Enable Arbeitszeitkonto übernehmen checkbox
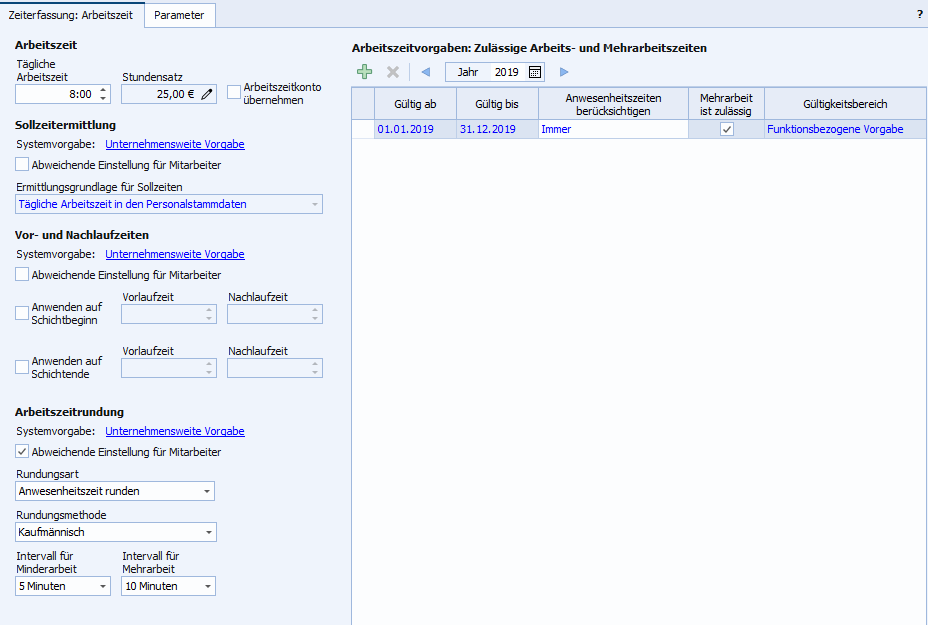 [x=234, y=93]
